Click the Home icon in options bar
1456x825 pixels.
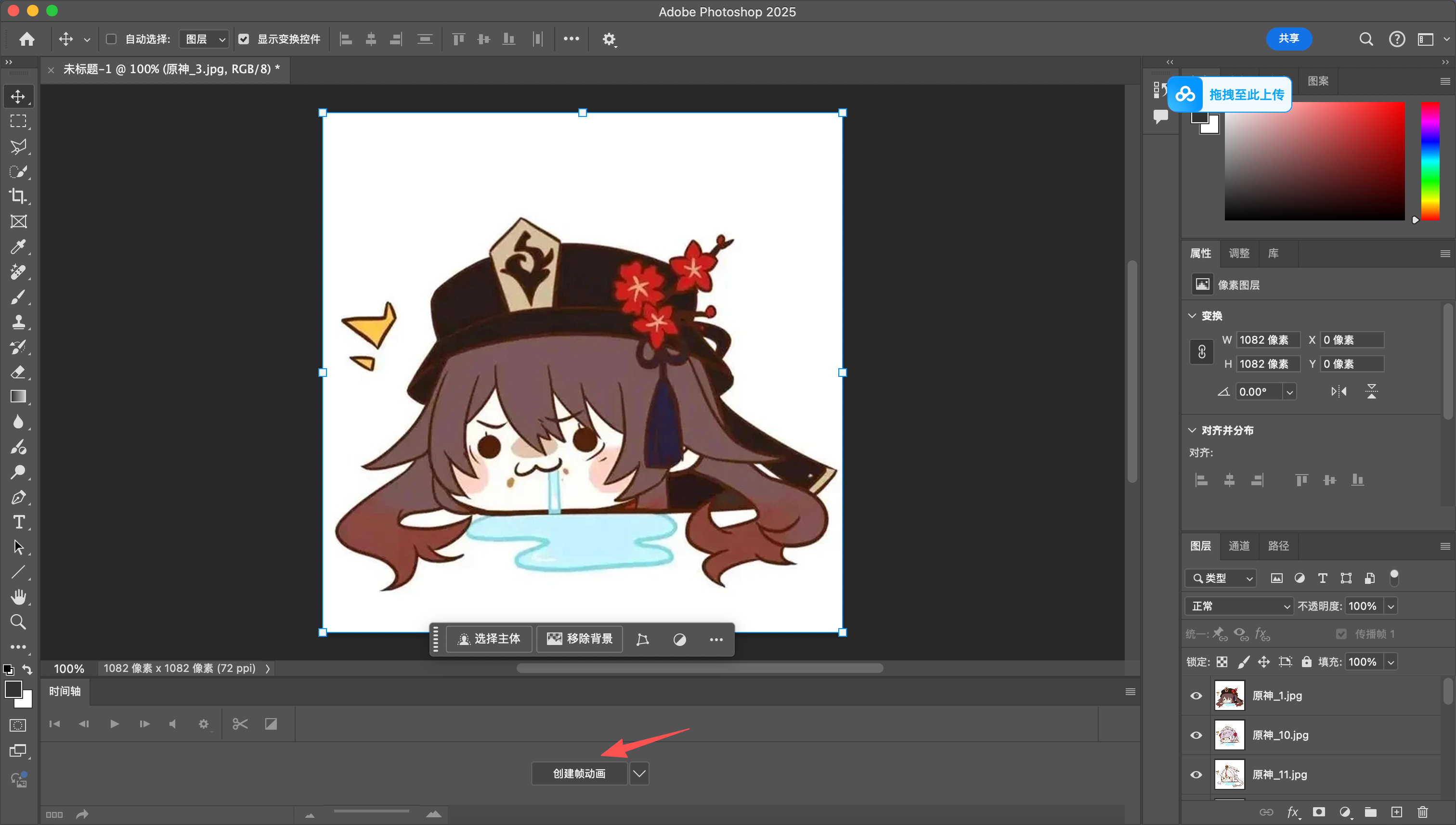click(26, 39)
